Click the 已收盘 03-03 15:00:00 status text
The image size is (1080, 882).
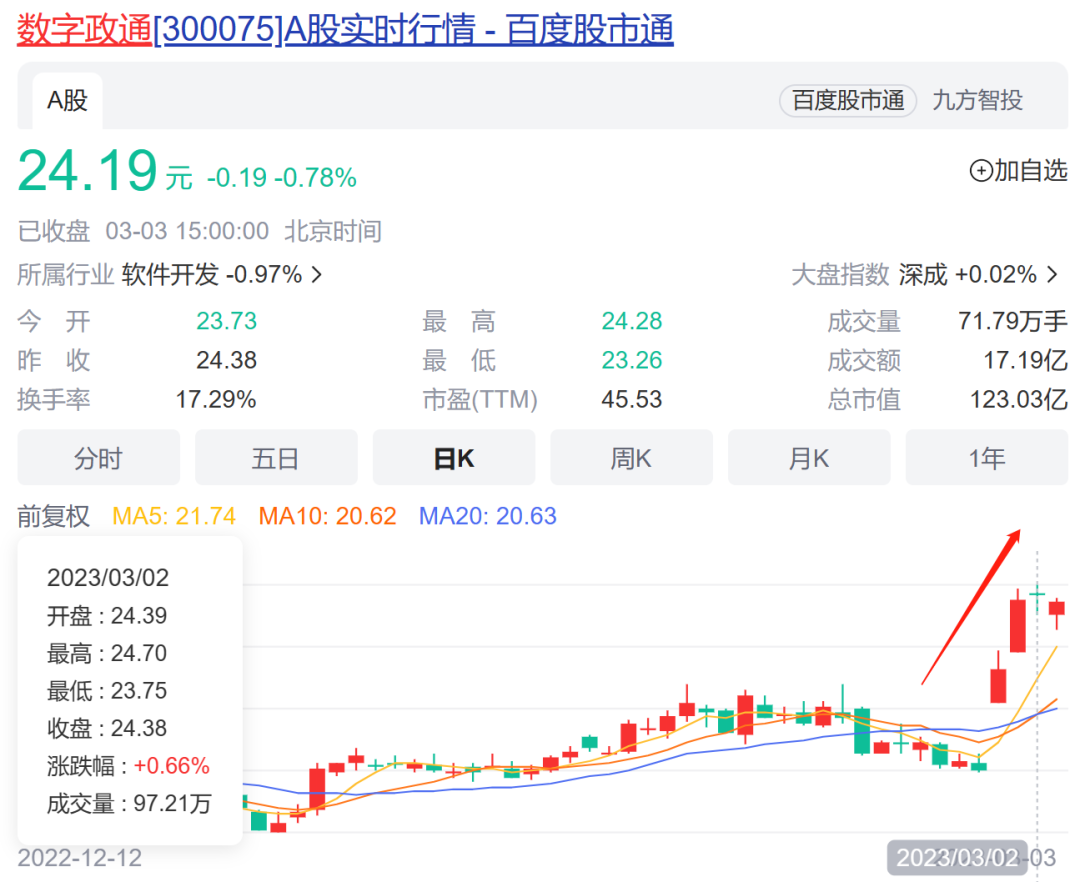[143, 231]
